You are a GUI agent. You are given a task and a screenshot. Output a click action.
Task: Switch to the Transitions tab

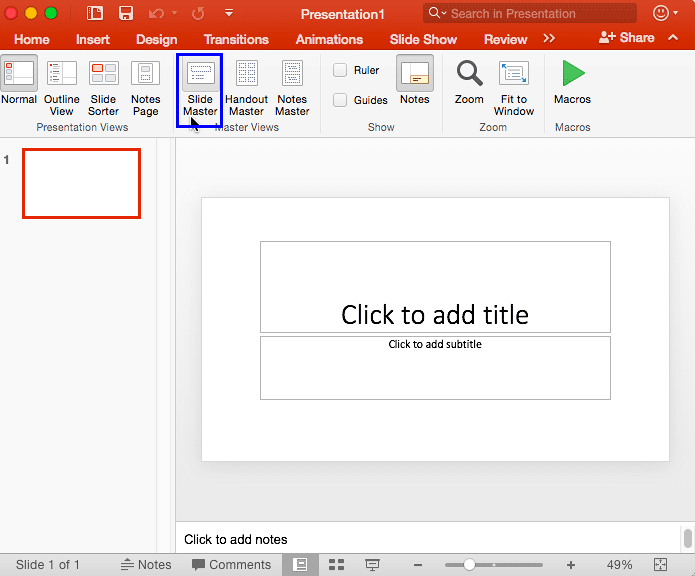pyautogui.click(x=236, y=39)
